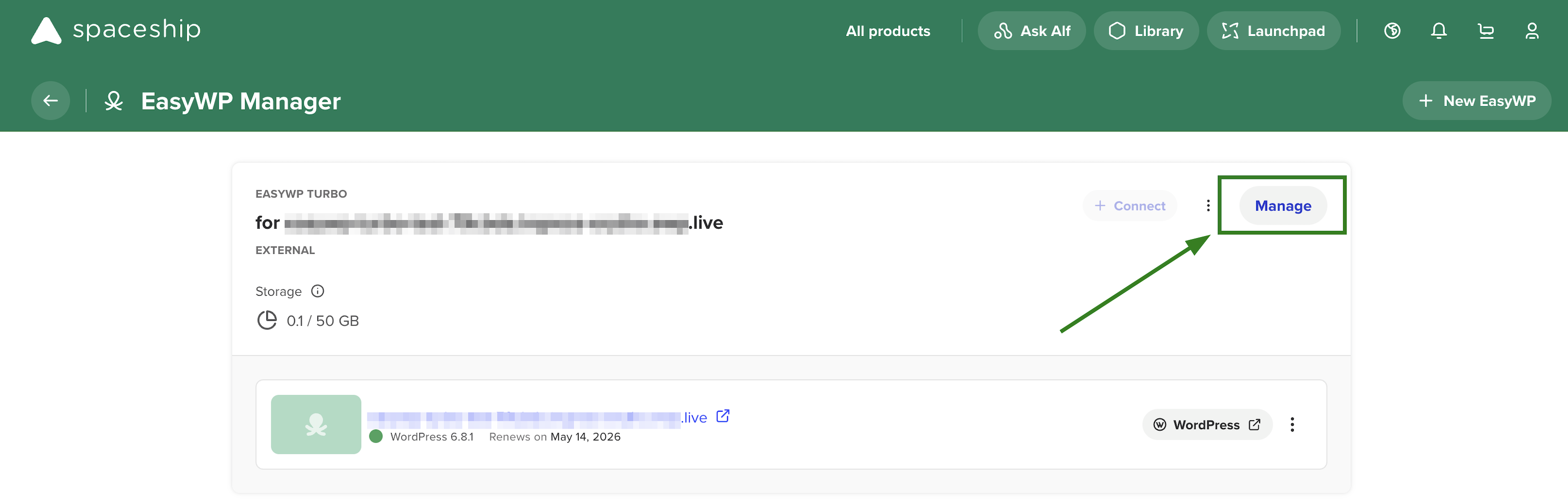Click the currency globe icon in the header
Screen dimensions: 1568x503
pyautogui.click(x=1392, y=30)
